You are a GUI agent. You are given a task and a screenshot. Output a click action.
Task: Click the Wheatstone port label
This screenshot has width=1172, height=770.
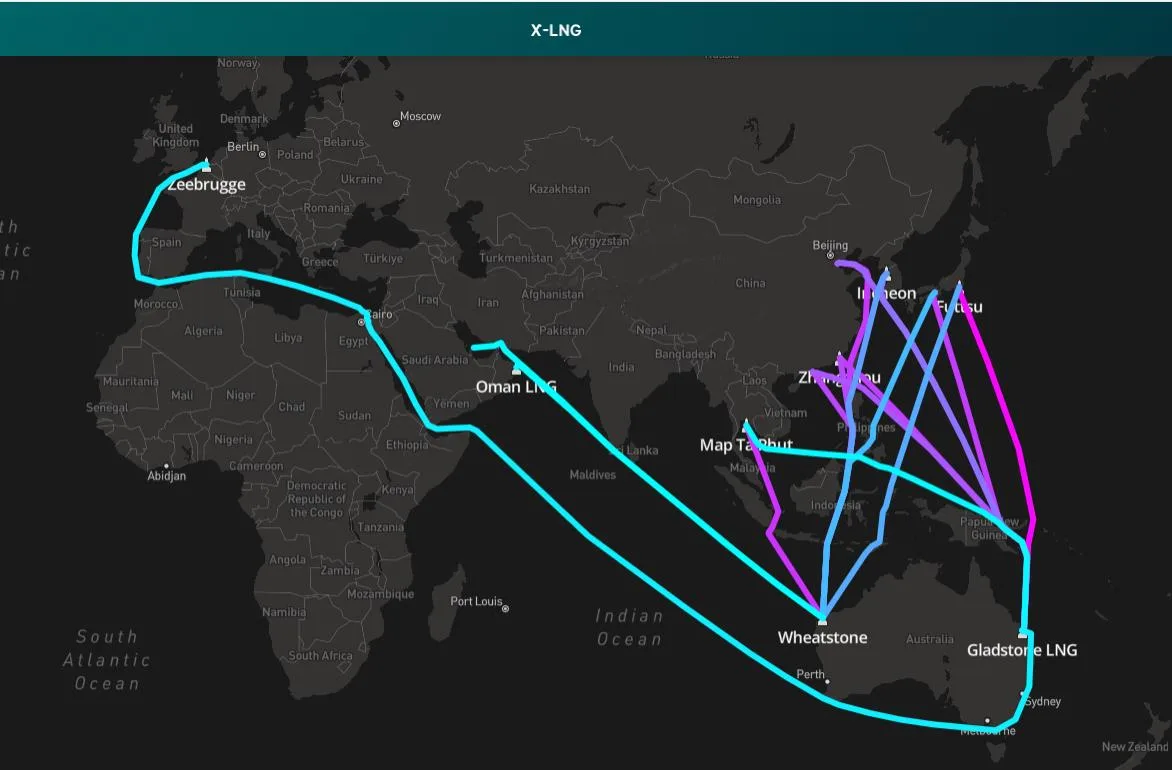[x=822, y=638]
